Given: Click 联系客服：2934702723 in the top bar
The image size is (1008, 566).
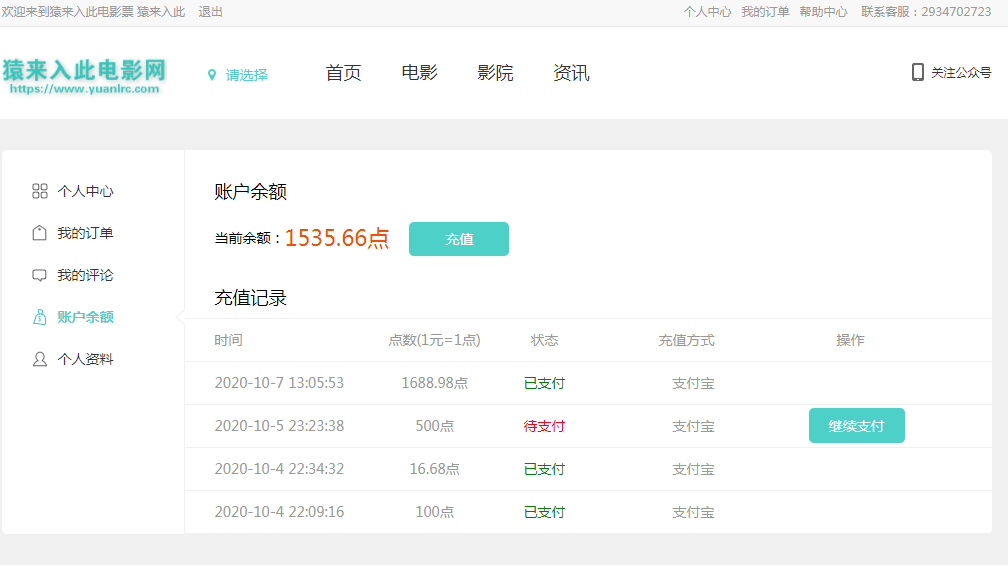Looking at the screenshot, I should point(926,12).
